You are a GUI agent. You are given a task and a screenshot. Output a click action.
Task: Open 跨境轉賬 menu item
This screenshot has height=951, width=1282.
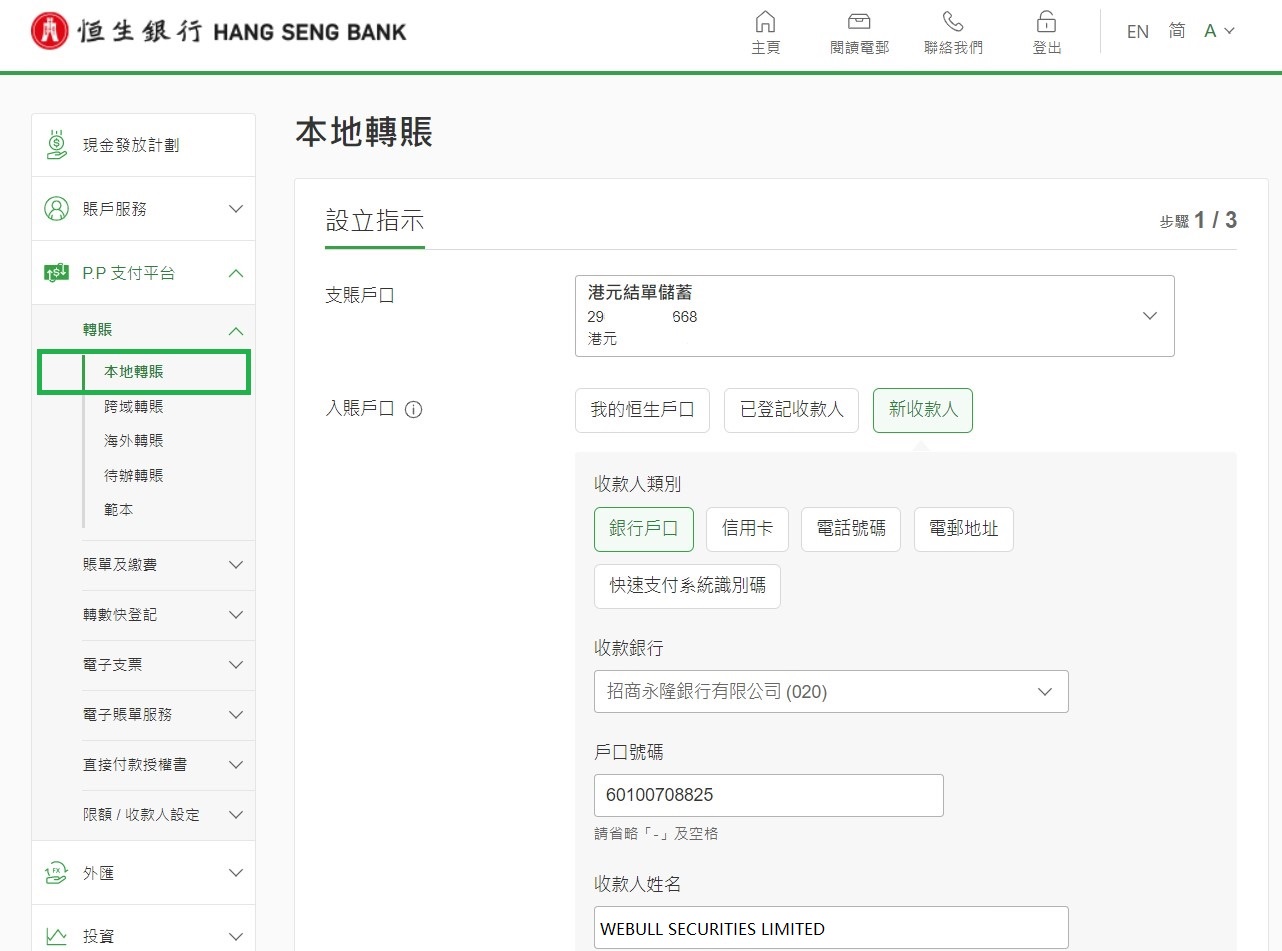[x=134, y=406]
